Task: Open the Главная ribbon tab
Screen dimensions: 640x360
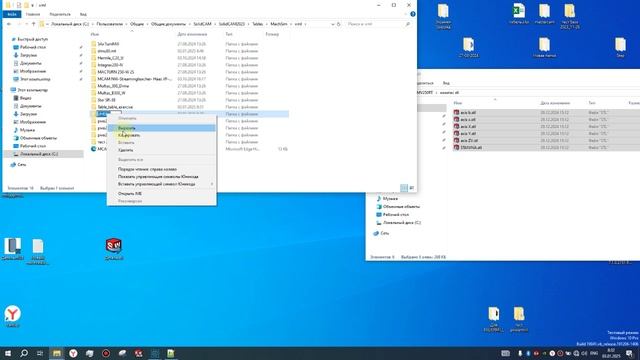Action: (33, 14)
